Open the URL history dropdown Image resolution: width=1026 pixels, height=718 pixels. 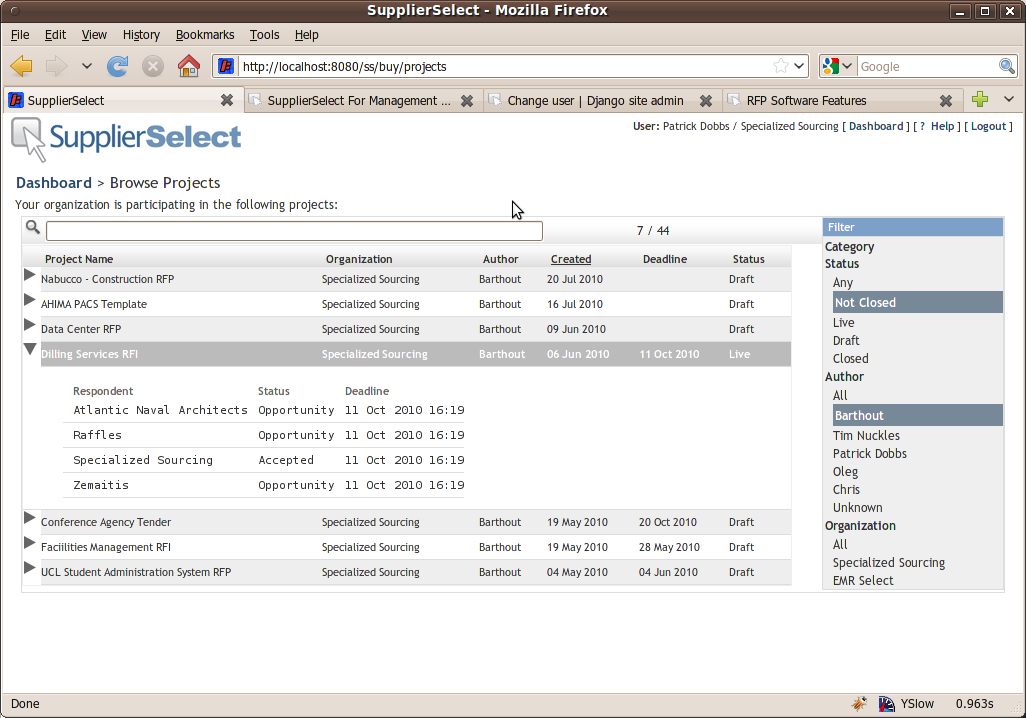coord(799,66)
